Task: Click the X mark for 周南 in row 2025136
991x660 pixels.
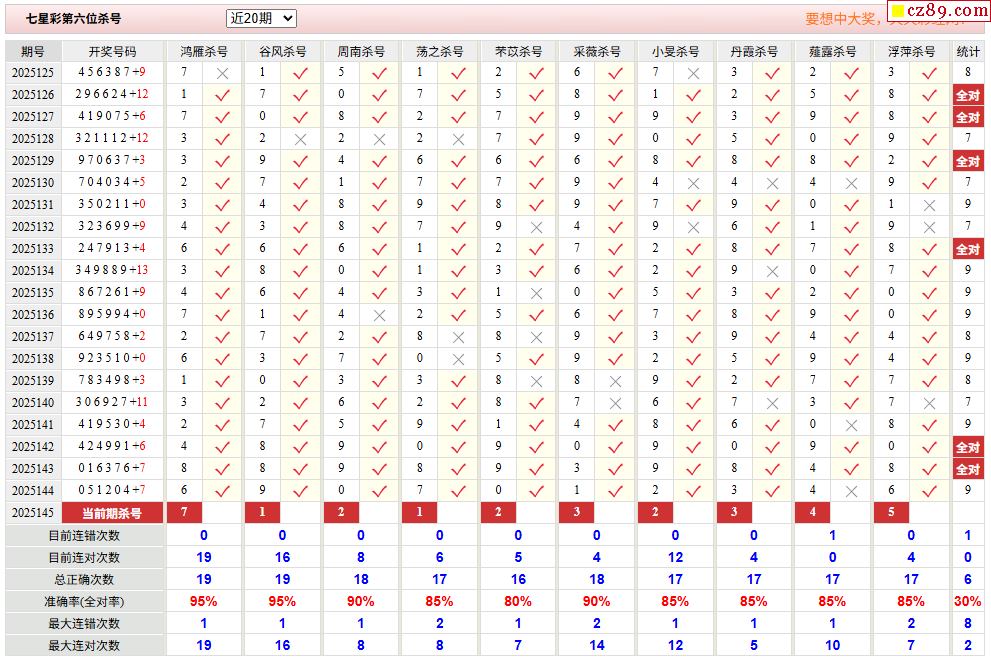Action: tap(379, 315)
